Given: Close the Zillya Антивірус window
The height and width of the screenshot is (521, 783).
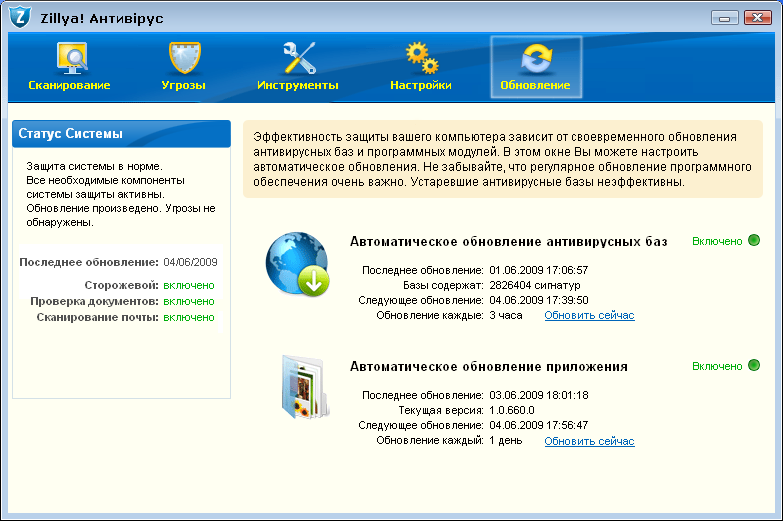Looking at the screenshot, I should pyautogui.click(x=758, y=18).
